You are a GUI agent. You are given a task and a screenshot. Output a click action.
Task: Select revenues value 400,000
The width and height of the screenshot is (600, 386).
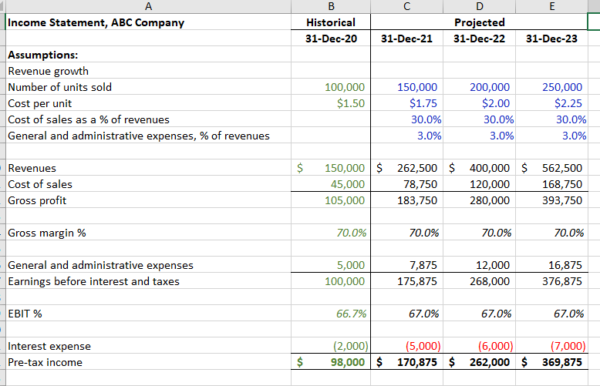pos(479,168)
